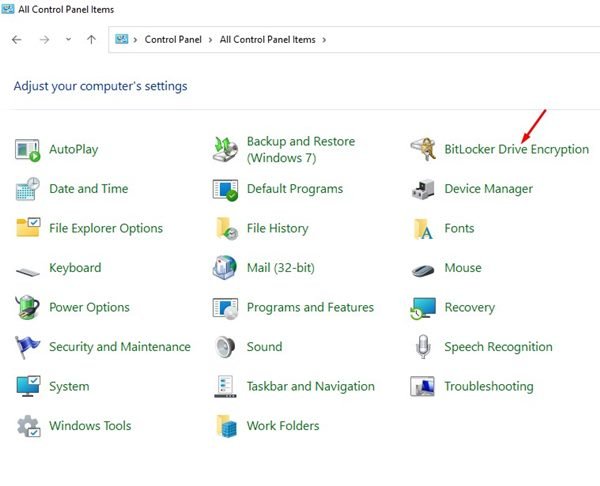Click the BitLocker key icon
The width and height of the screenshot is (600, 486).
(423, 149)
